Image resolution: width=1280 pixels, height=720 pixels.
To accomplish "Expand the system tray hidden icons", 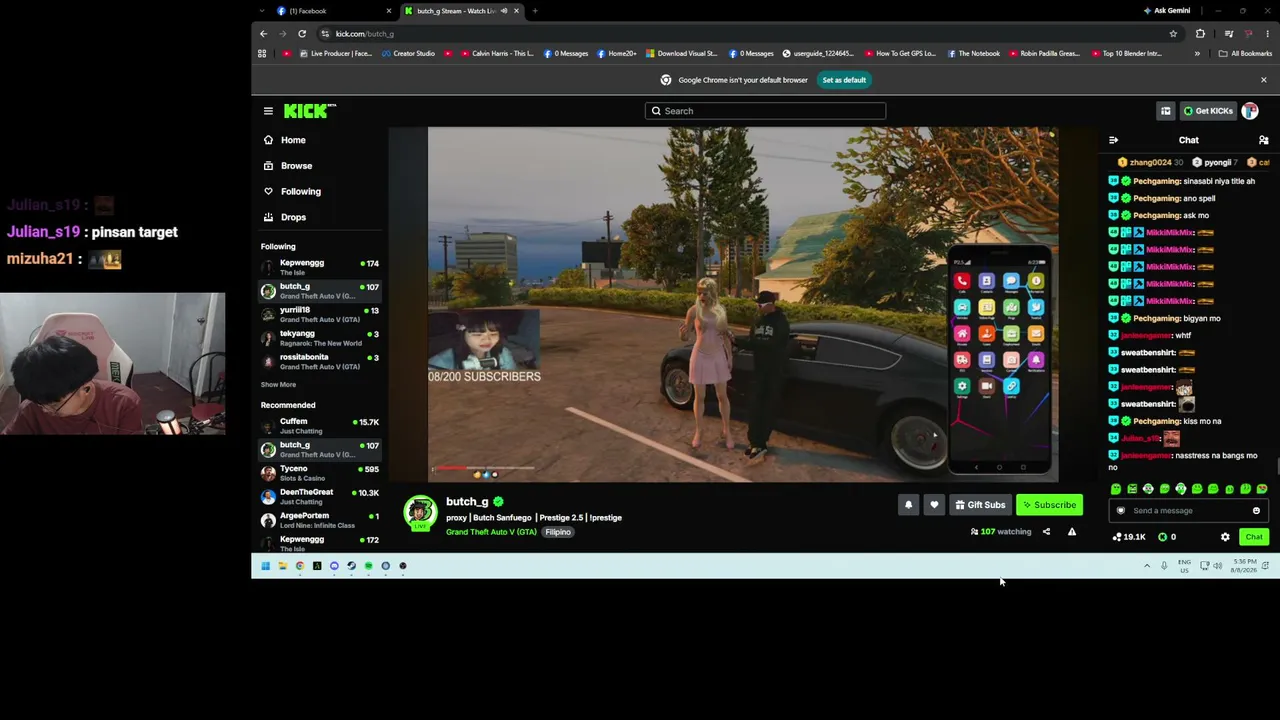I will click(1147, 566).
